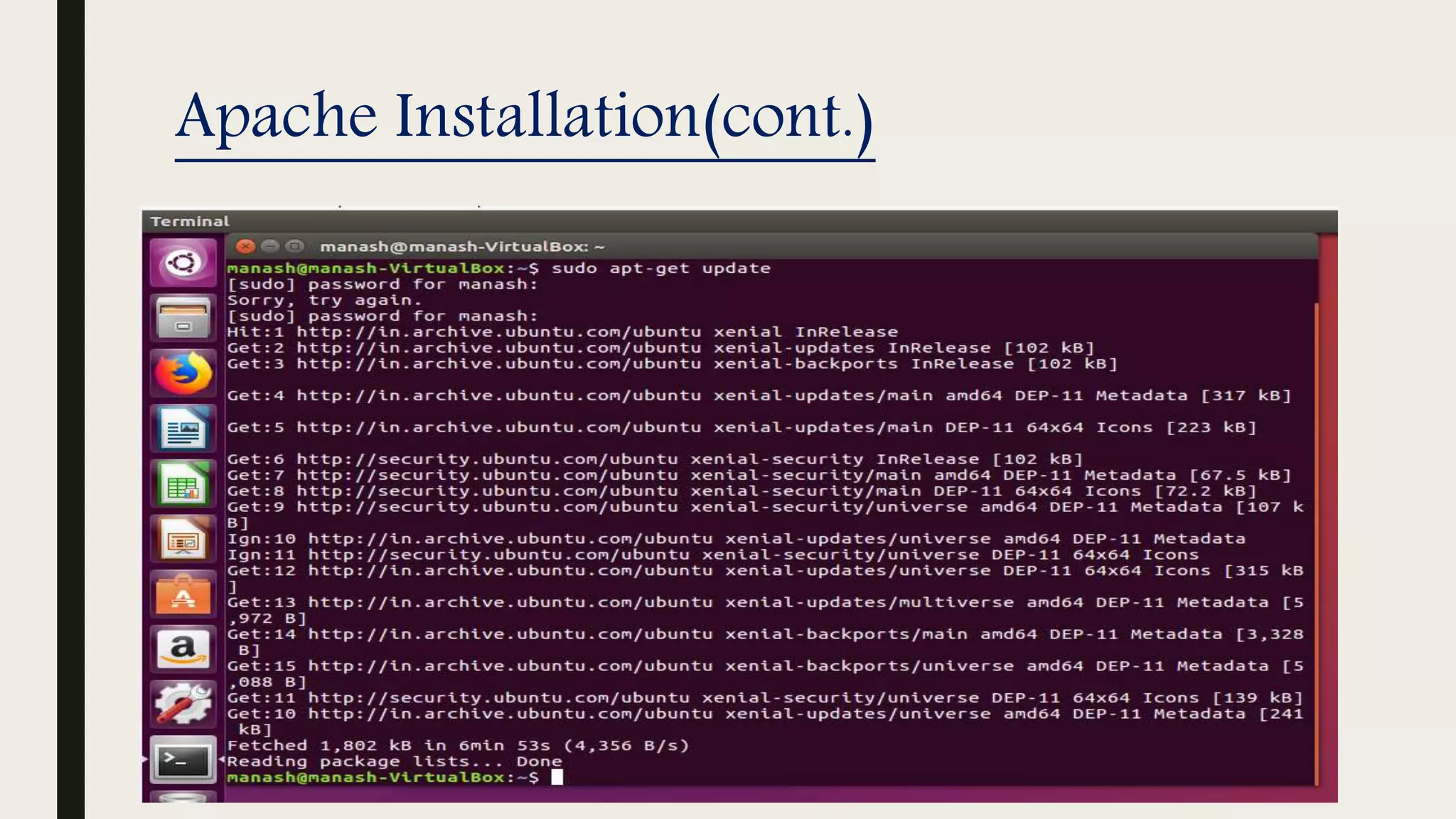
Task: Click the 'Fetched 1,802 kB' summary line
Action: 459,746
